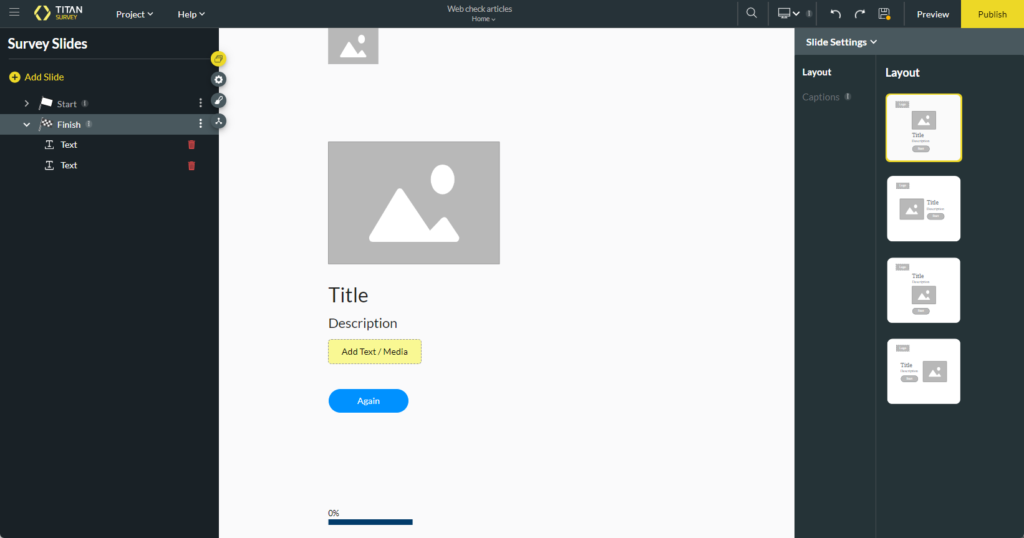Viewport: 1024px width, 538px height.
Task: Collapse the Finish slide chevron
Action: click(26, 124)
